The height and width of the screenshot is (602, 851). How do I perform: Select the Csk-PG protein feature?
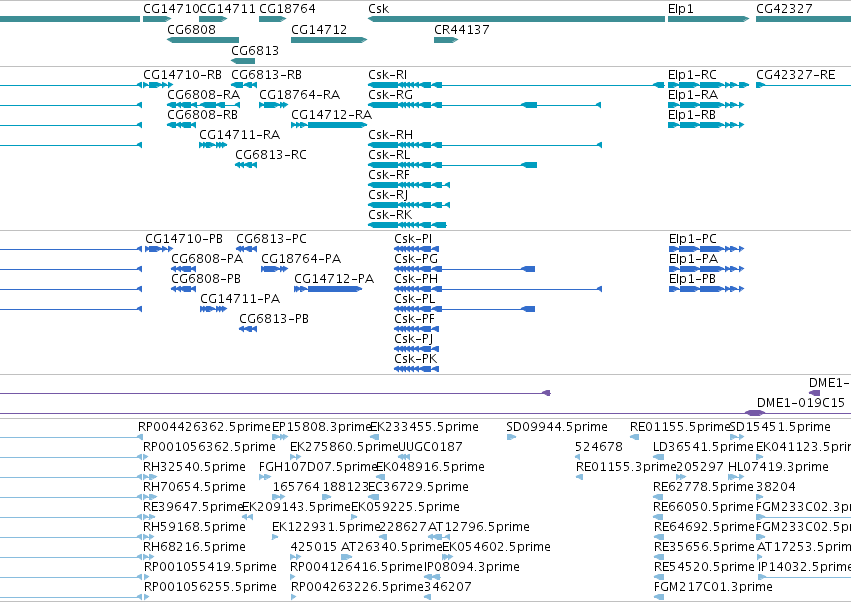click(465, 269)
